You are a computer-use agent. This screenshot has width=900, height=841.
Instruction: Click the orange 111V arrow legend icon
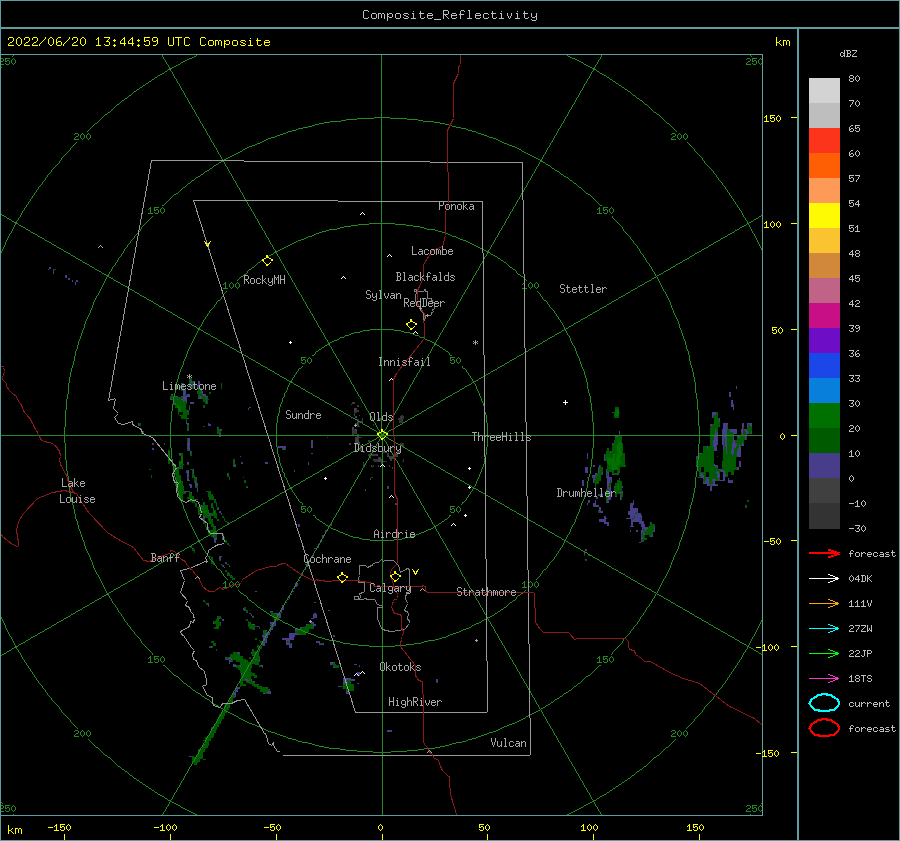click(824, 603)
